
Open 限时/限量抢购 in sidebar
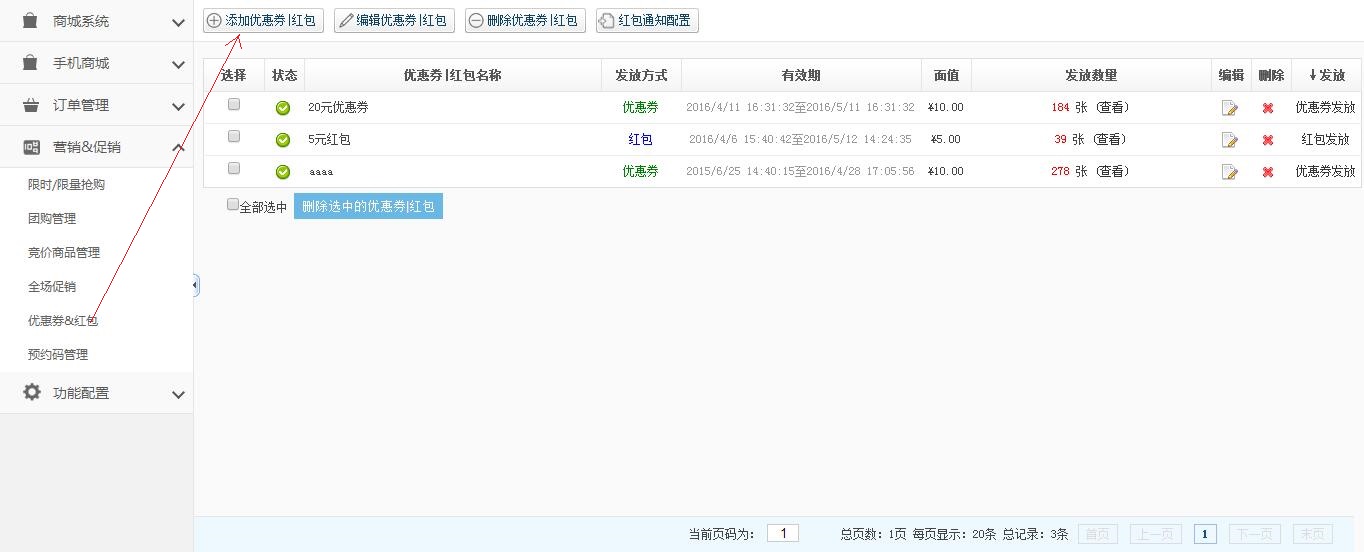pos(66,184)
